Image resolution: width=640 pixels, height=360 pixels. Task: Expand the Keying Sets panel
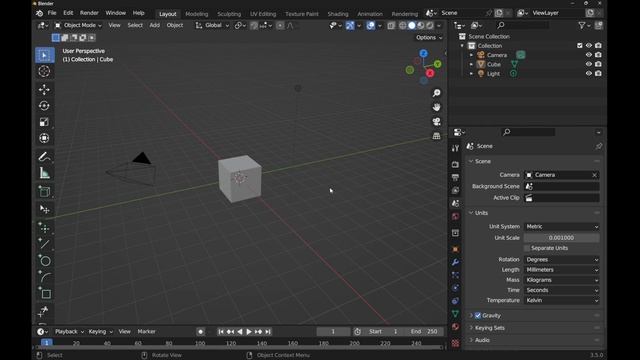(x=490, y=328)
